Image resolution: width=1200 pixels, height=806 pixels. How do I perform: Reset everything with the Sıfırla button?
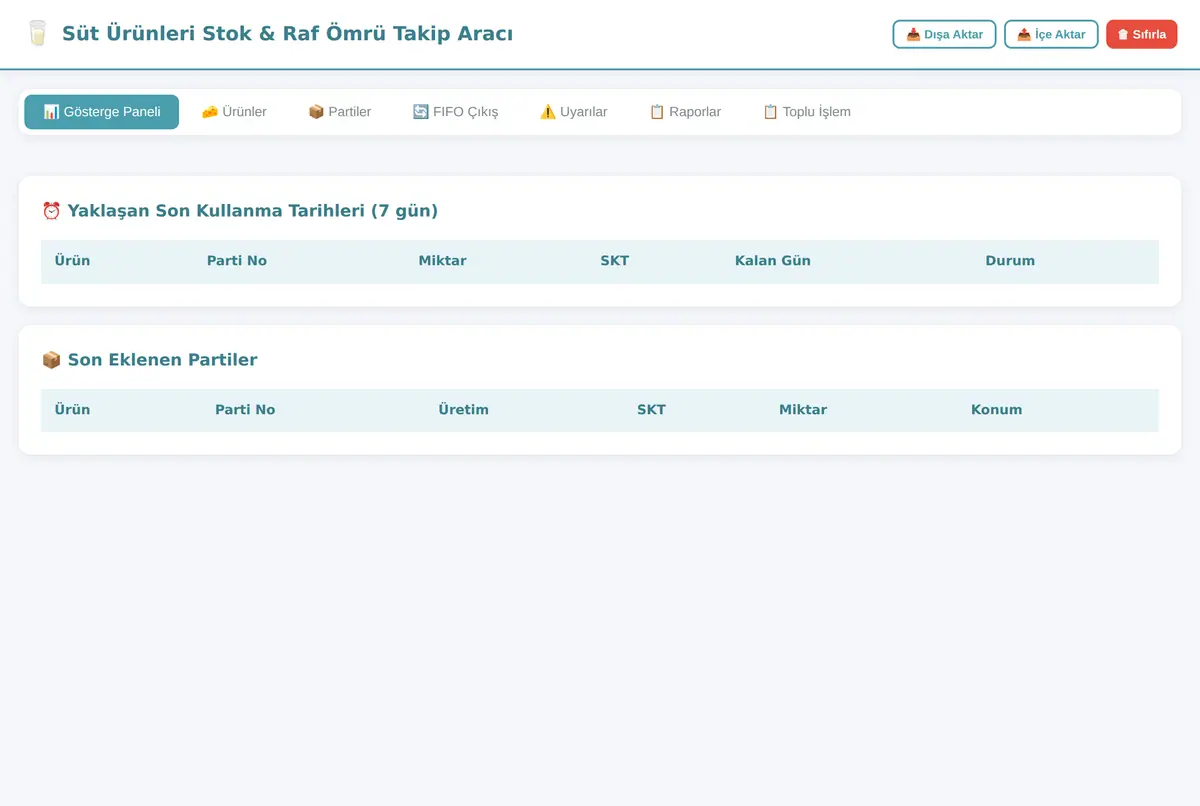pyautogui.click(x=1141, y=34)
